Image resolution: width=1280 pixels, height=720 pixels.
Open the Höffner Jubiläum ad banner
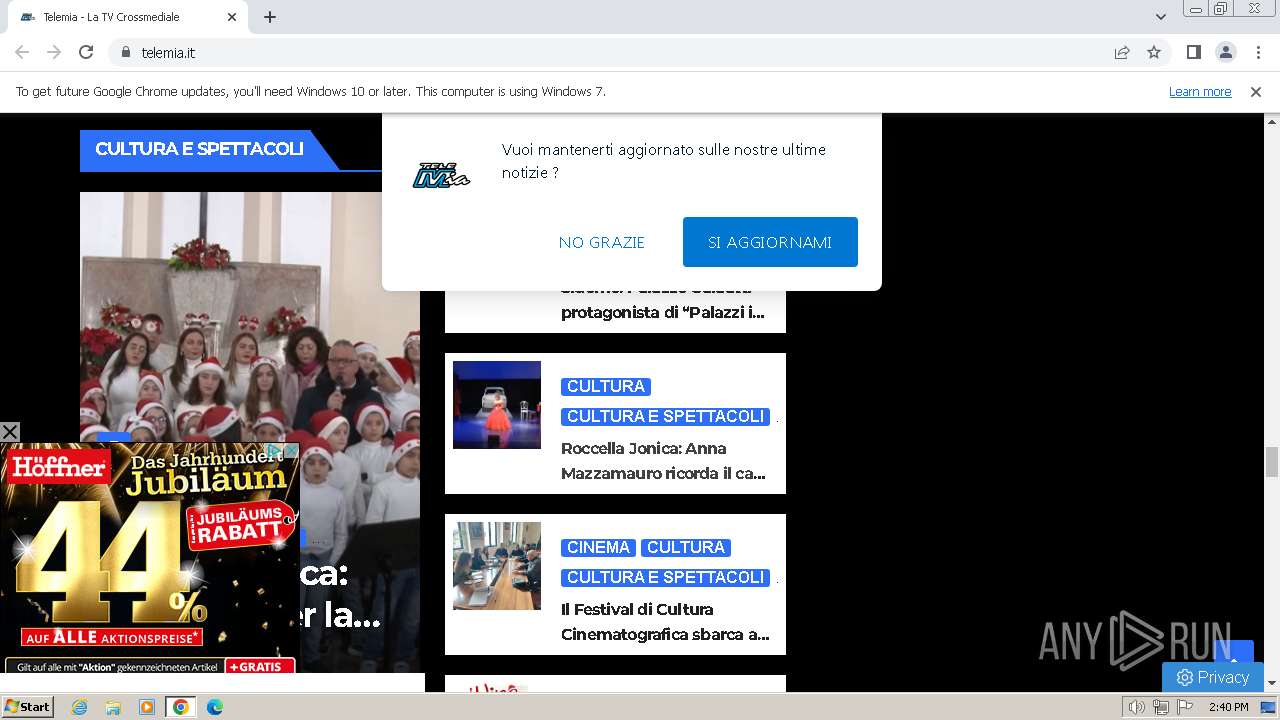[150, 560]
